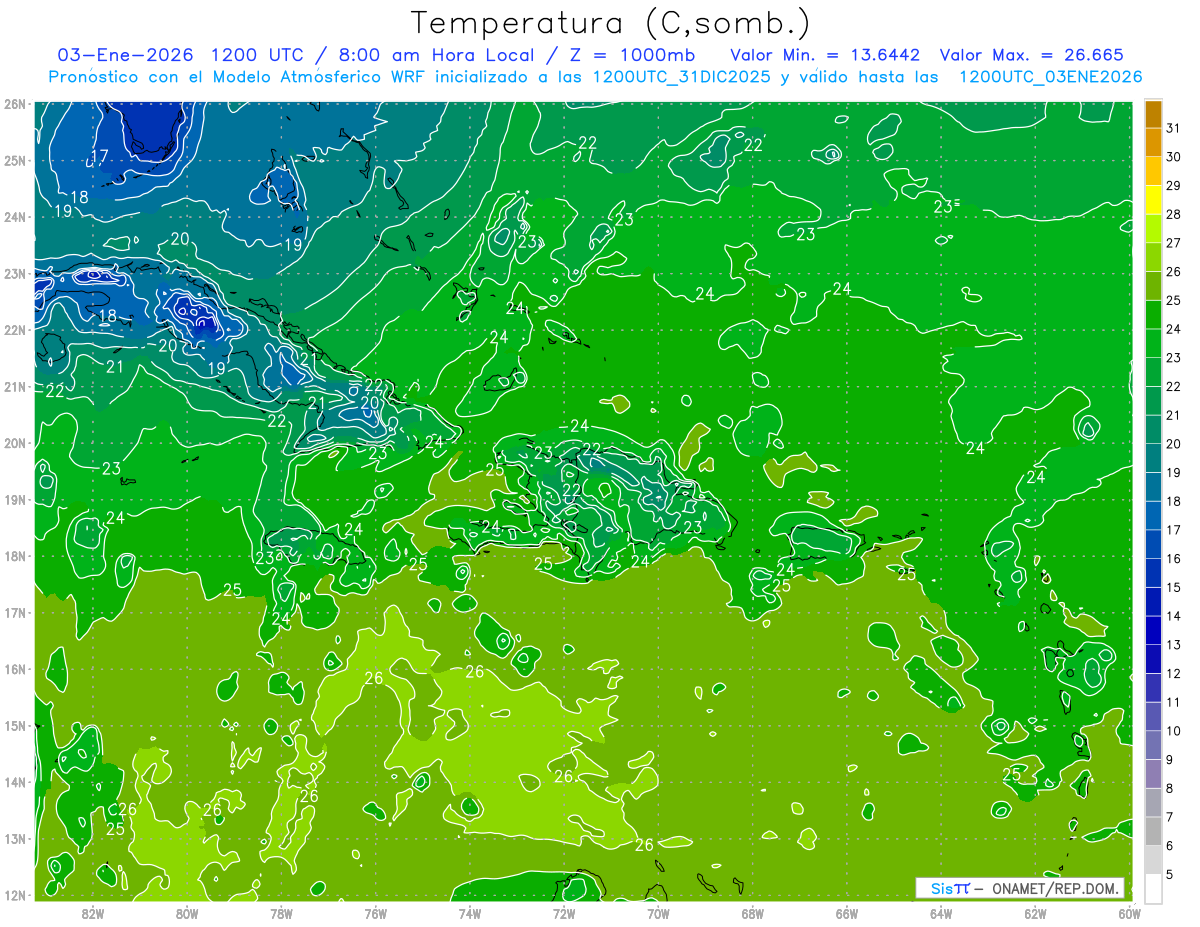Click the "78W" longitude axis label
1200x927 pixels.
coord(281,913)
